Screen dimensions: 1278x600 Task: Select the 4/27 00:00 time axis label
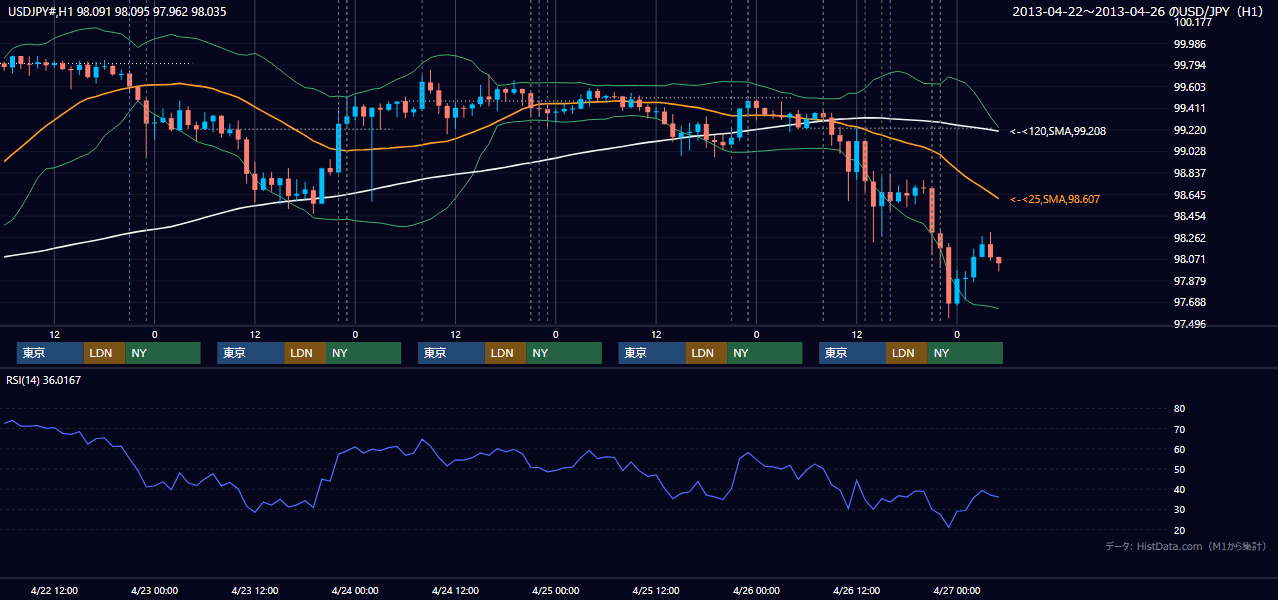[x=956, y=590]
